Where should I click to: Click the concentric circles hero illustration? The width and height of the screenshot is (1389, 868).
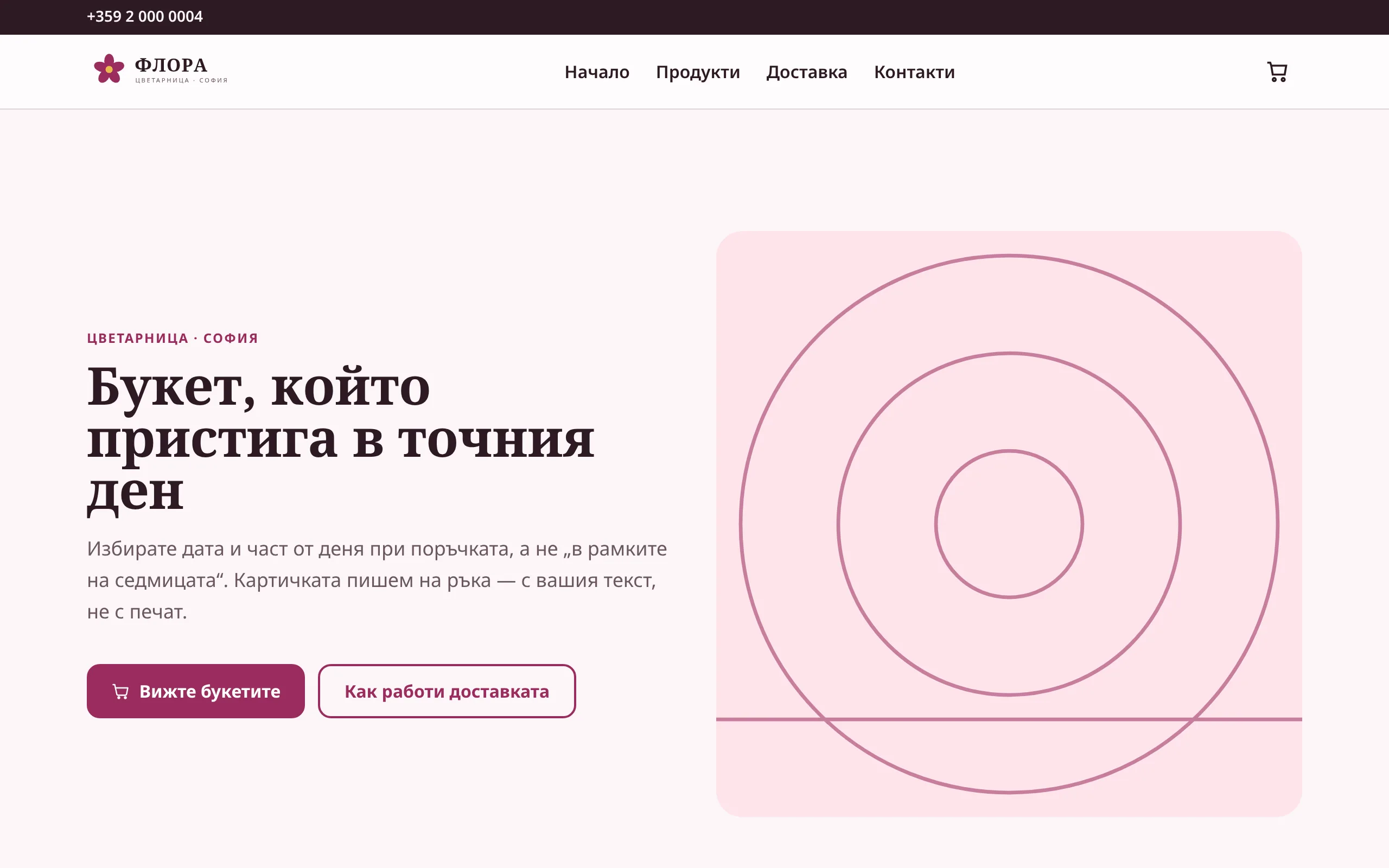click(1009, 524)
